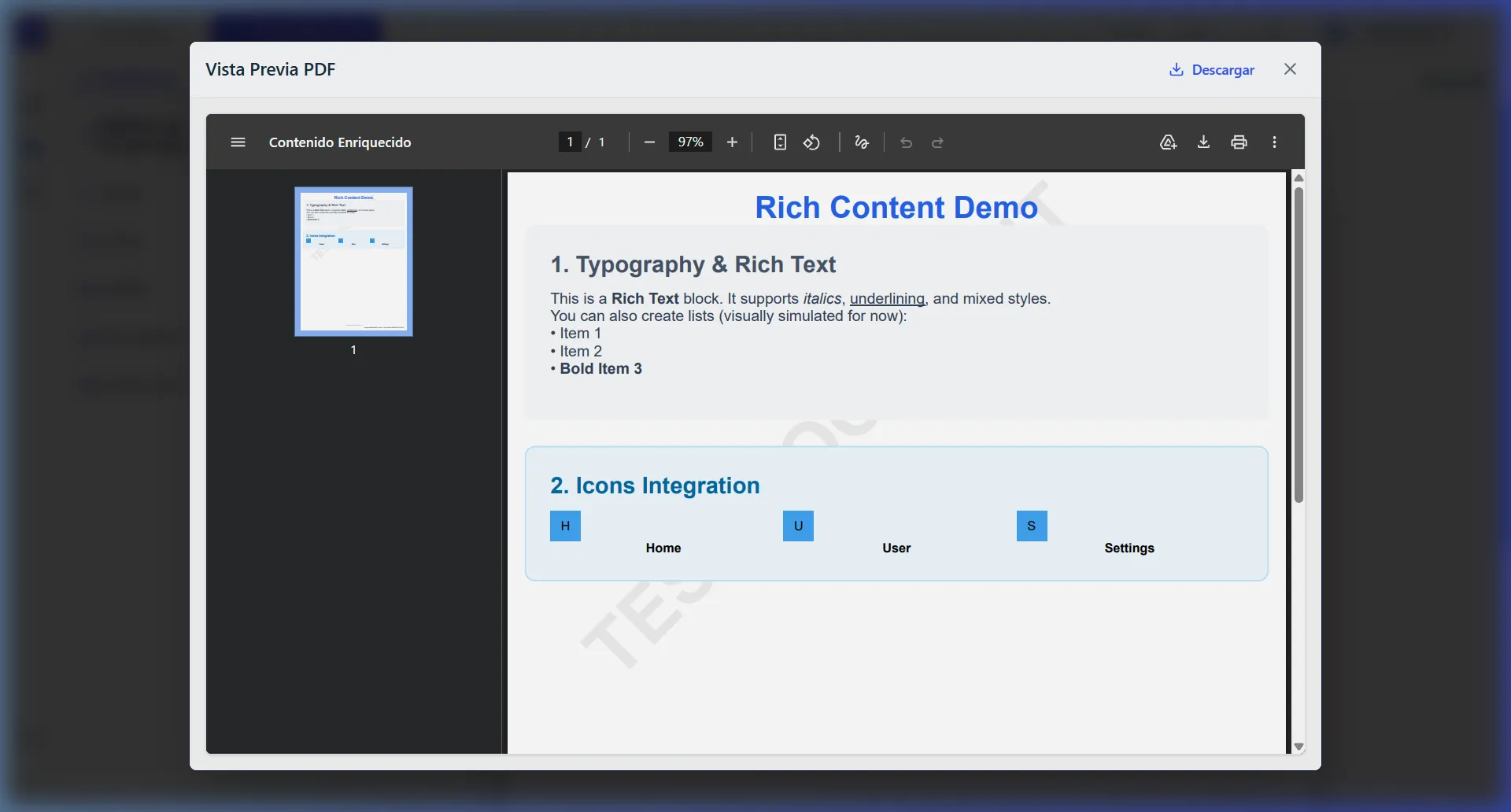Screen dimensions: 1511x812
Task: Click the "2. Icons Integration" heading
Action: pyautogui.click(x=655, y=485)
